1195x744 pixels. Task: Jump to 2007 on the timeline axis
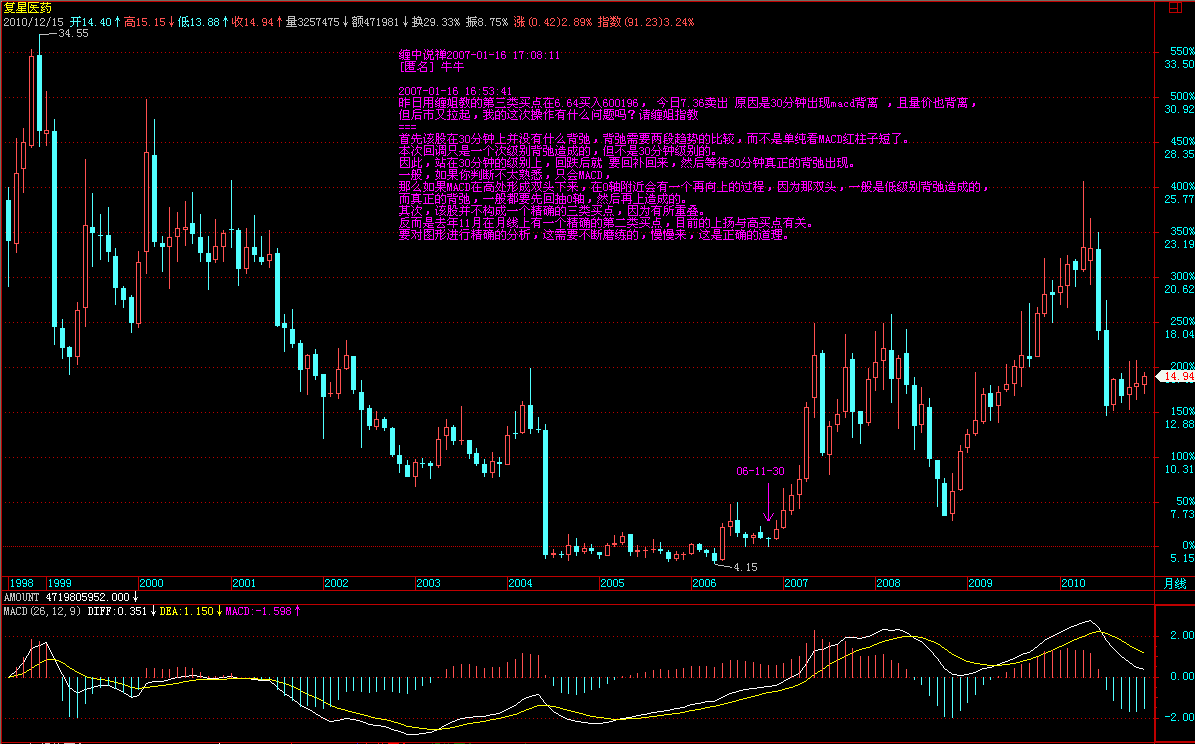796,583
